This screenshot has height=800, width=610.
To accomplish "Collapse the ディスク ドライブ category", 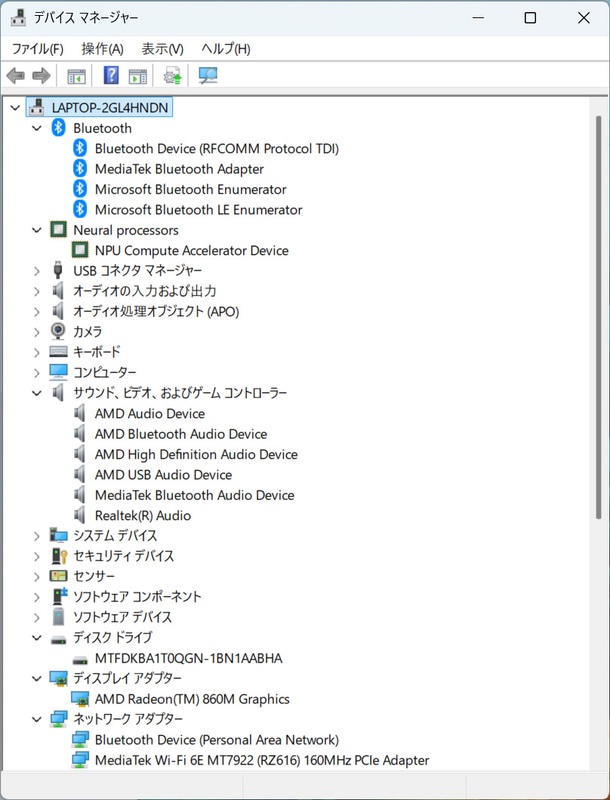I will 37,637.
